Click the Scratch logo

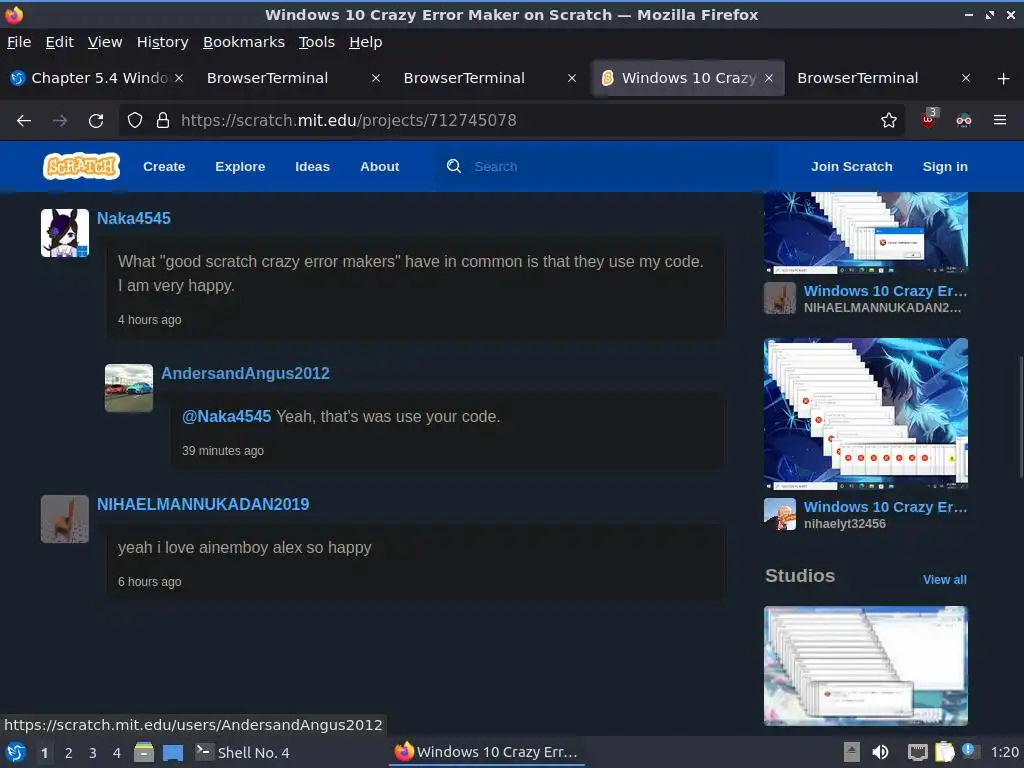tap(81, 166)
